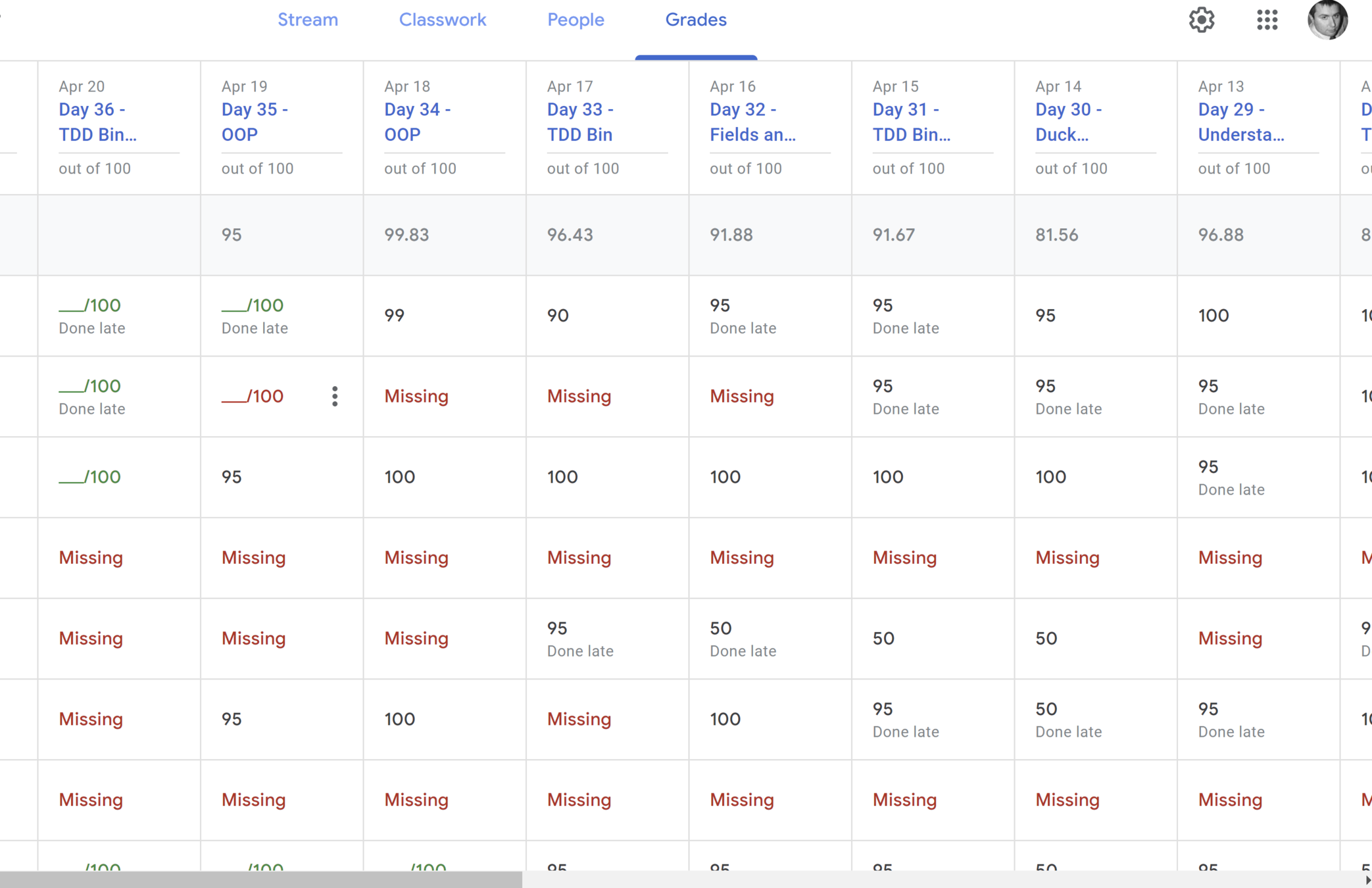The width and height of the screenshot is (1372, 888).
Task: Open the three-dot menu in Day 35 cell
Action: point(335,396)
